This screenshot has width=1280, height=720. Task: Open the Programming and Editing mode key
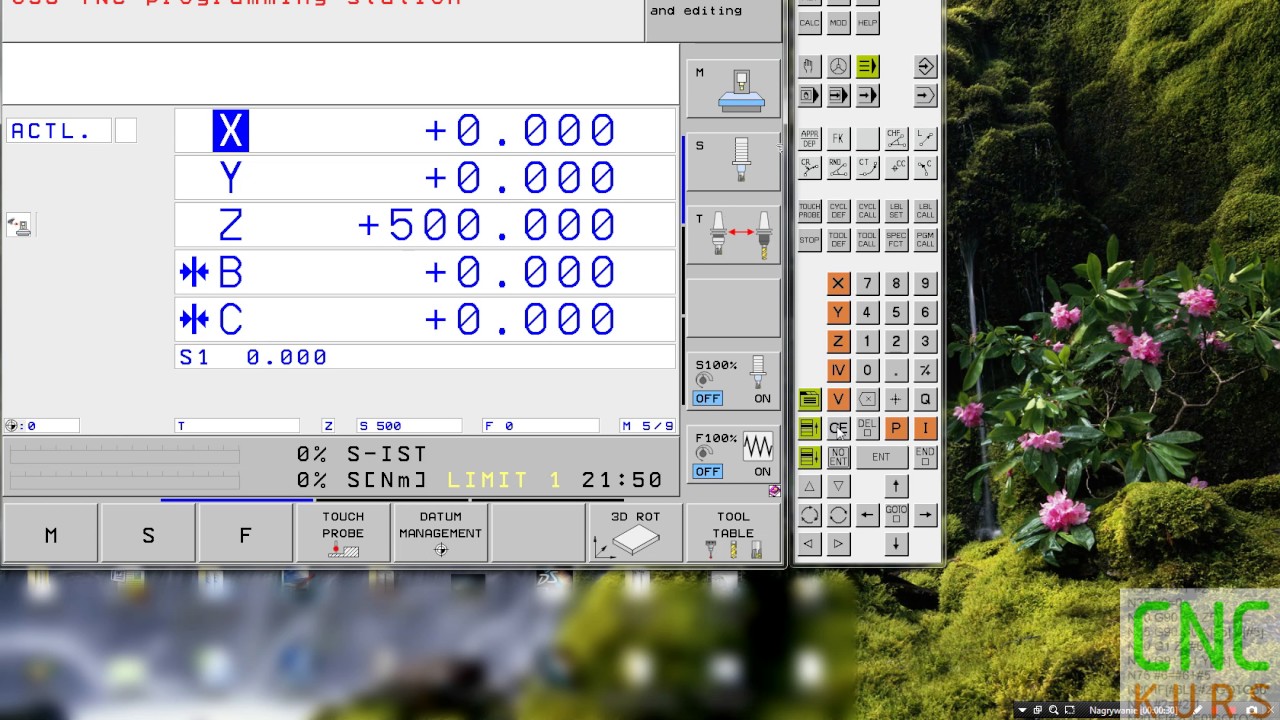tap(926, 67)
